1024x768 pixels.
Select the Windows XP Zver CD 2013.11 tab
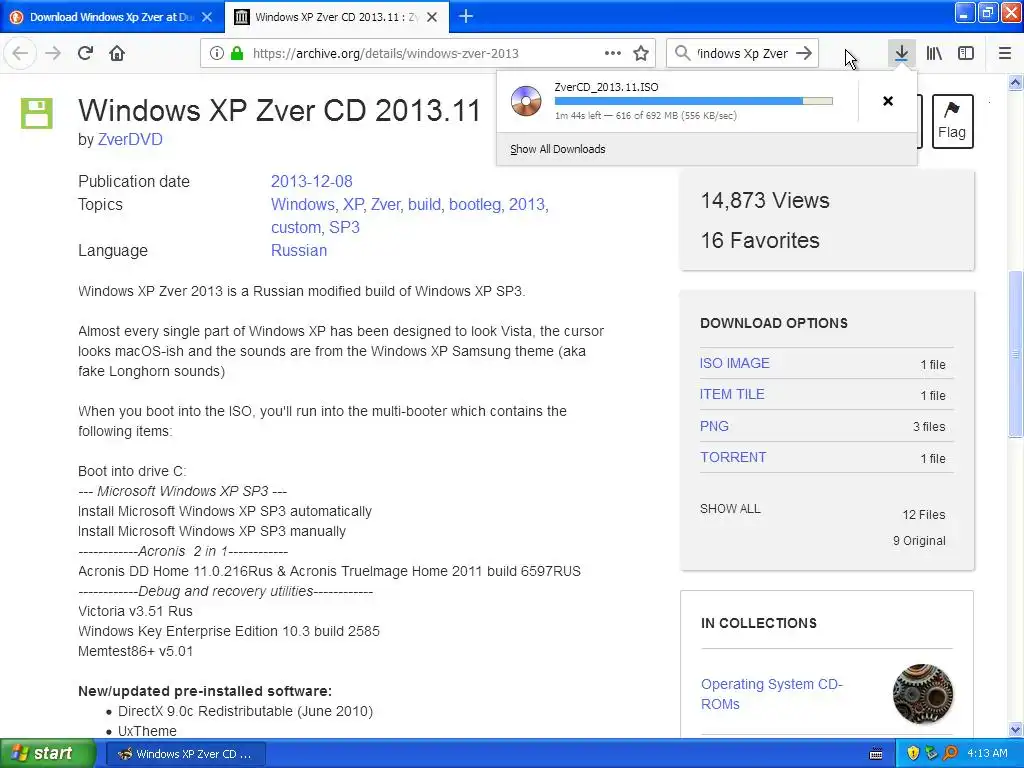click(x=336, y=17)
